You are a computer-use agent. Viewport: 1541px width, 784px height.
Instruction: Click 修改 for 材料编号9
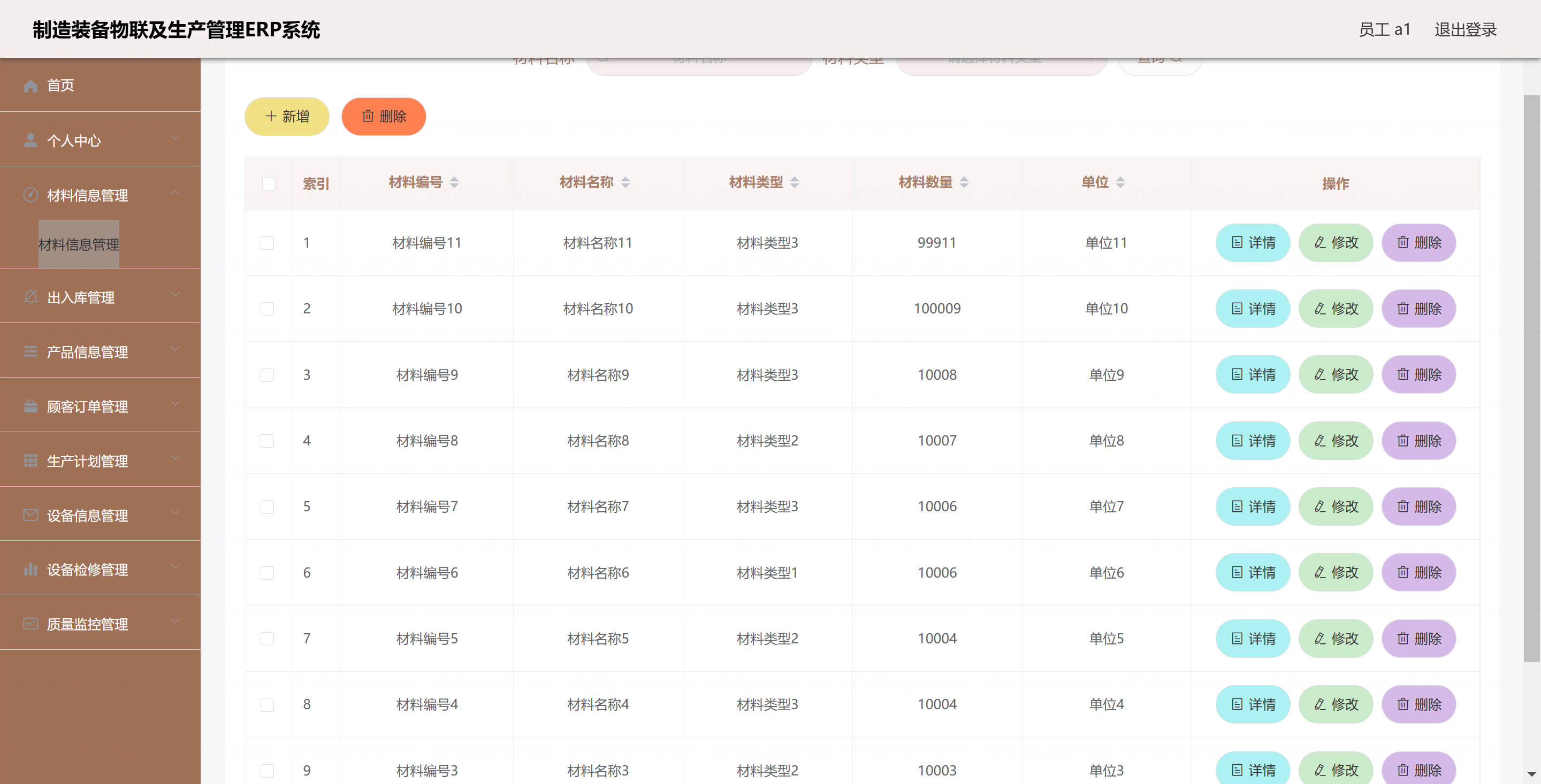click(1335, 374)
